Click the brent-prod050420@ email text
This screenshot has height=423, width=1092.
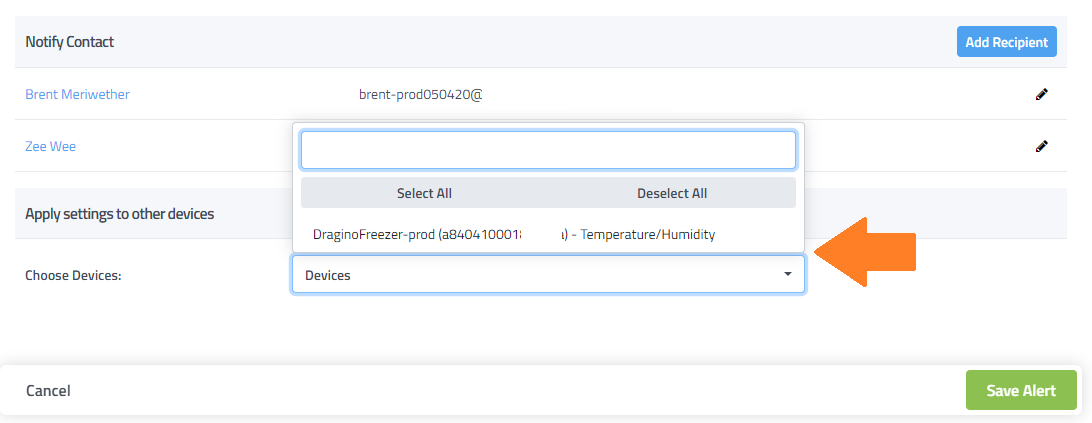click(420, 95)
